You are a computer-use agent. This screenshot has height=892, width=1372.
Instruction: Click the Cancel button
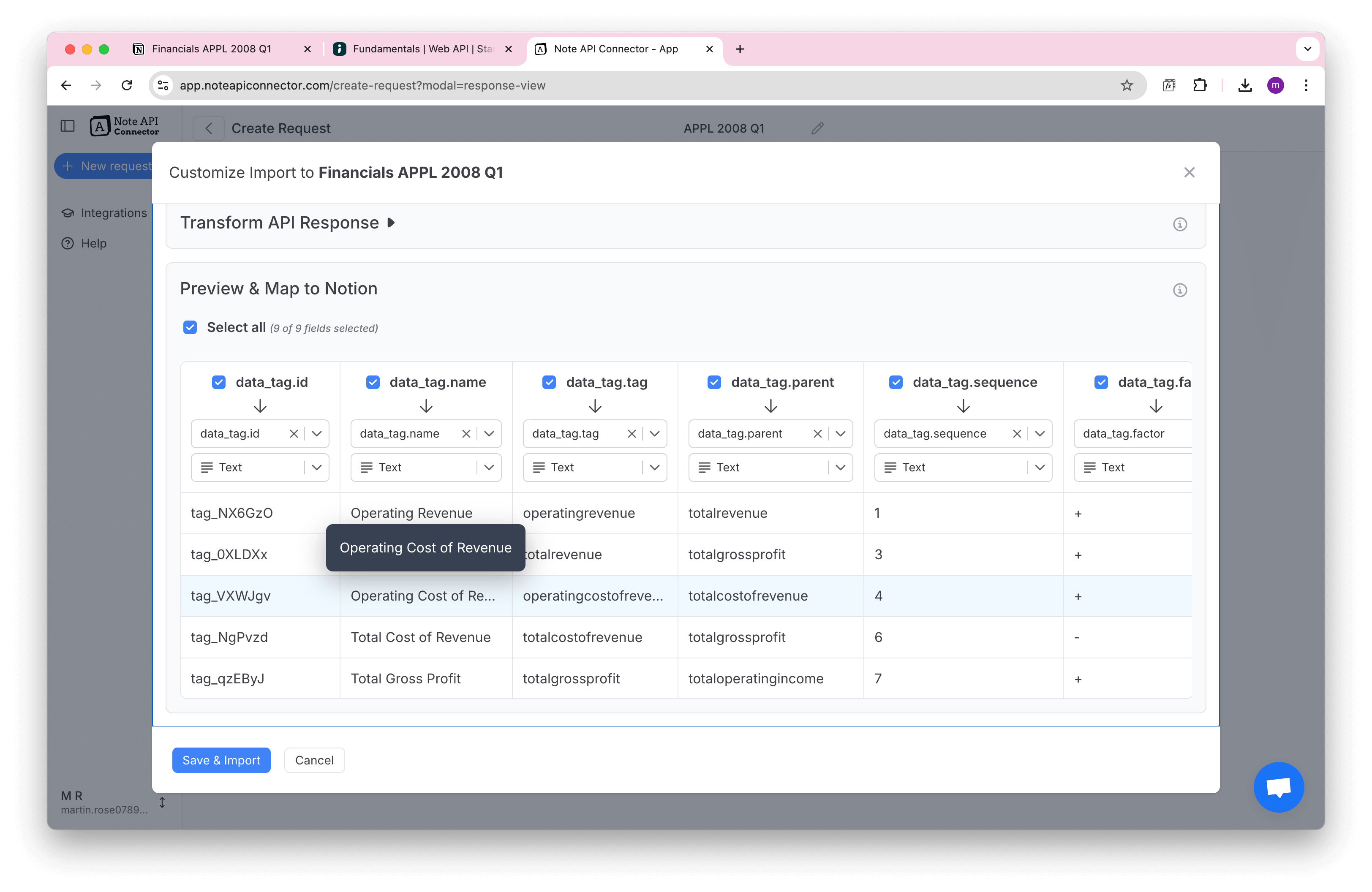[x=314, y=760]
